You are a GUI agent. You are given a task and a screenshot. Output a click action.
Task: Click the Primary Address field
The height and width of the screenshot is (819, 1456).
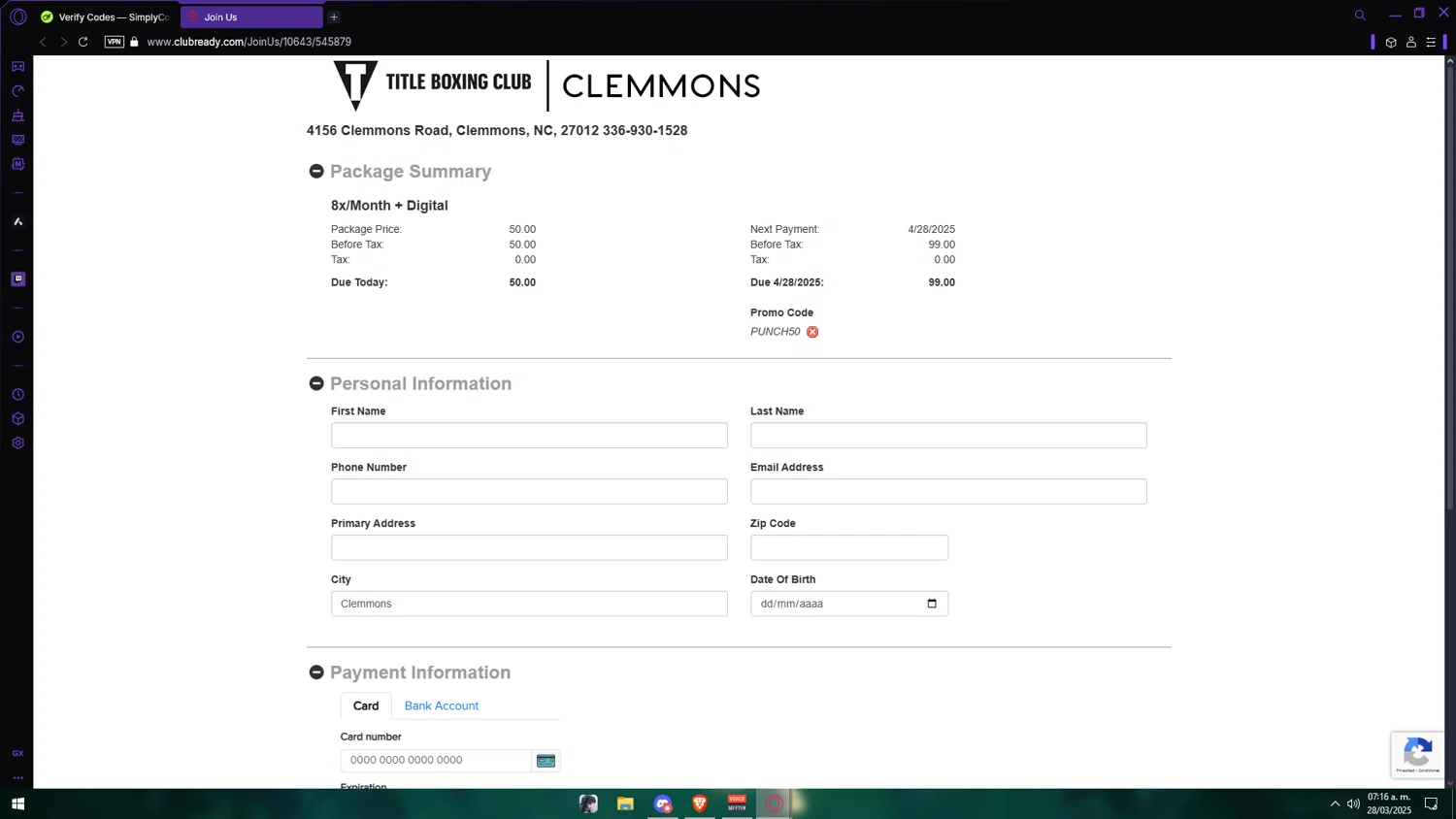[x=529, y=547]
